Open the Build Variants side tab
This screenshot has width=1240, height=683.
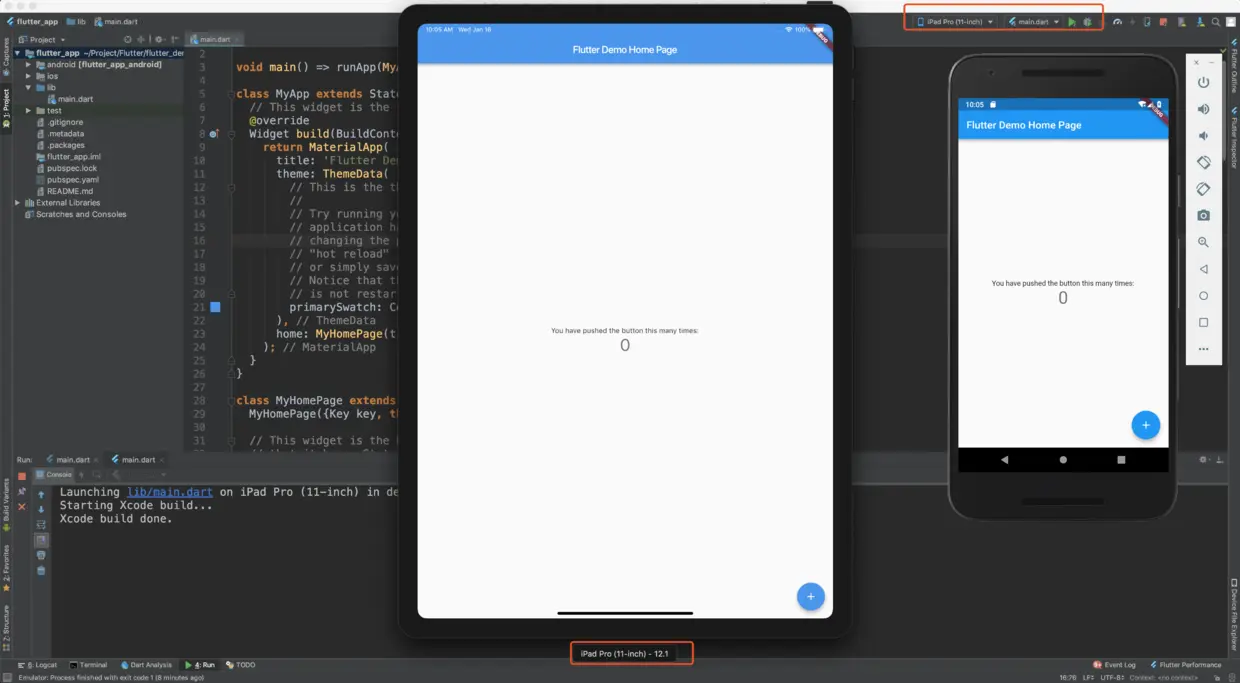[6, 504]
